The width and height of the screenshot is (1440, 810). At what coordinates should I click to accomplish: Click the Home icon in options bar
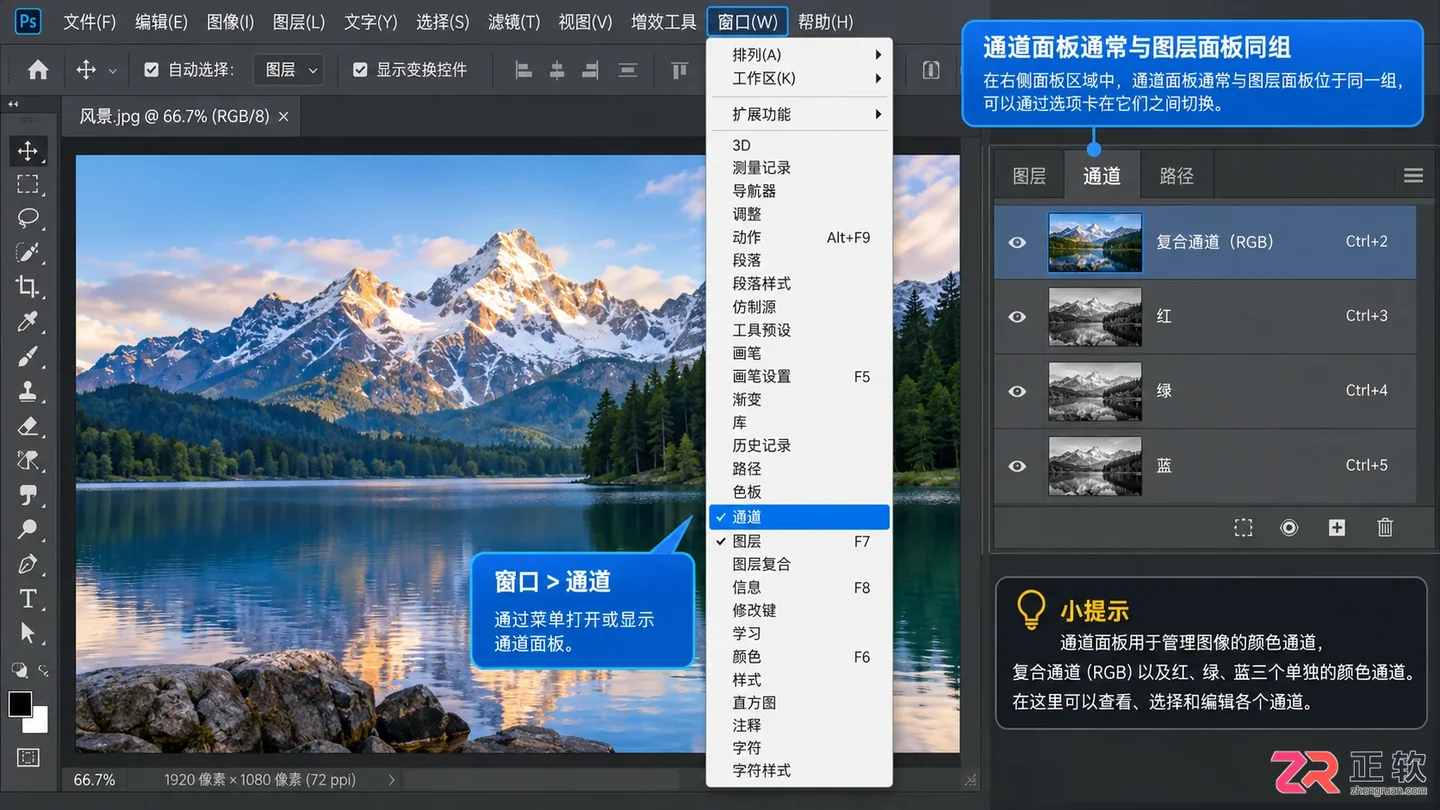(38, 70)
